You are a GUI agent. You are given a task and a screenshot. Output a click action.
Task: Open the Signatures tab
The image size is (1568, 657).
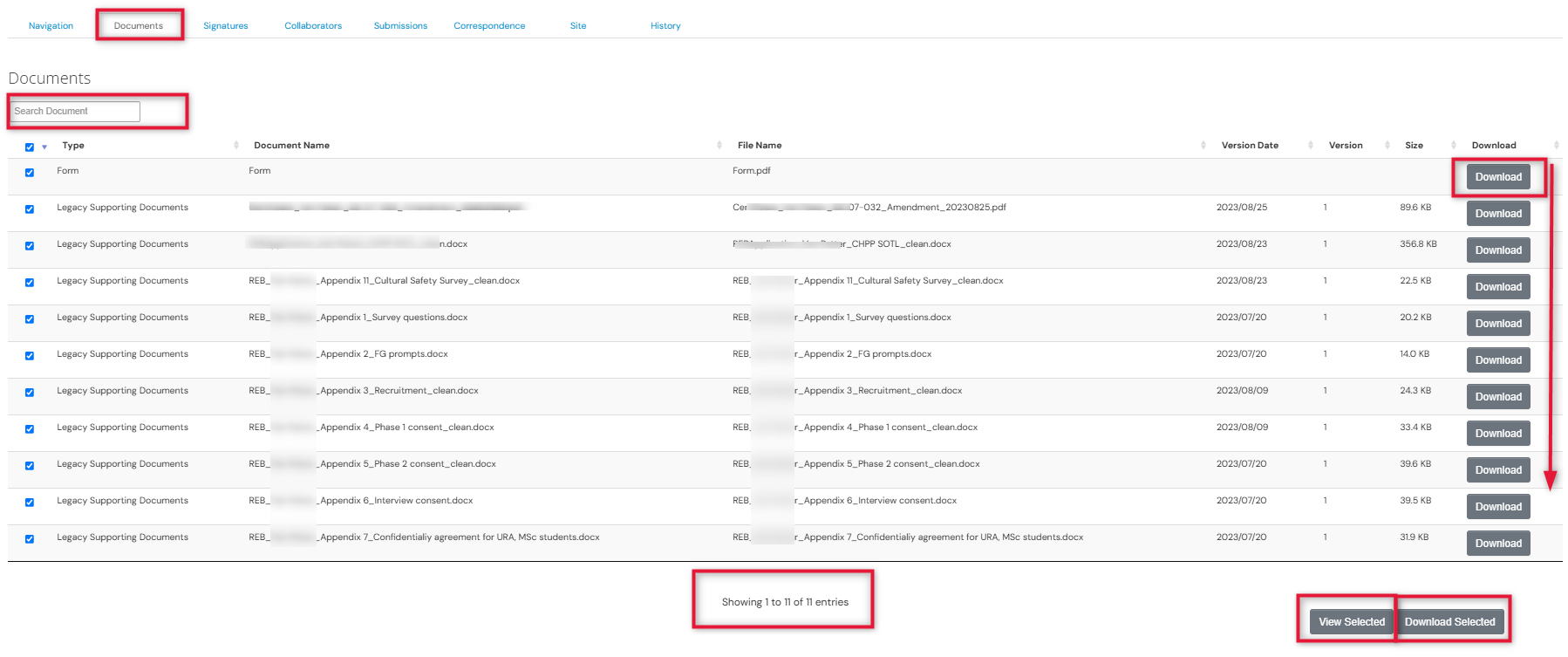pos(226,26)
